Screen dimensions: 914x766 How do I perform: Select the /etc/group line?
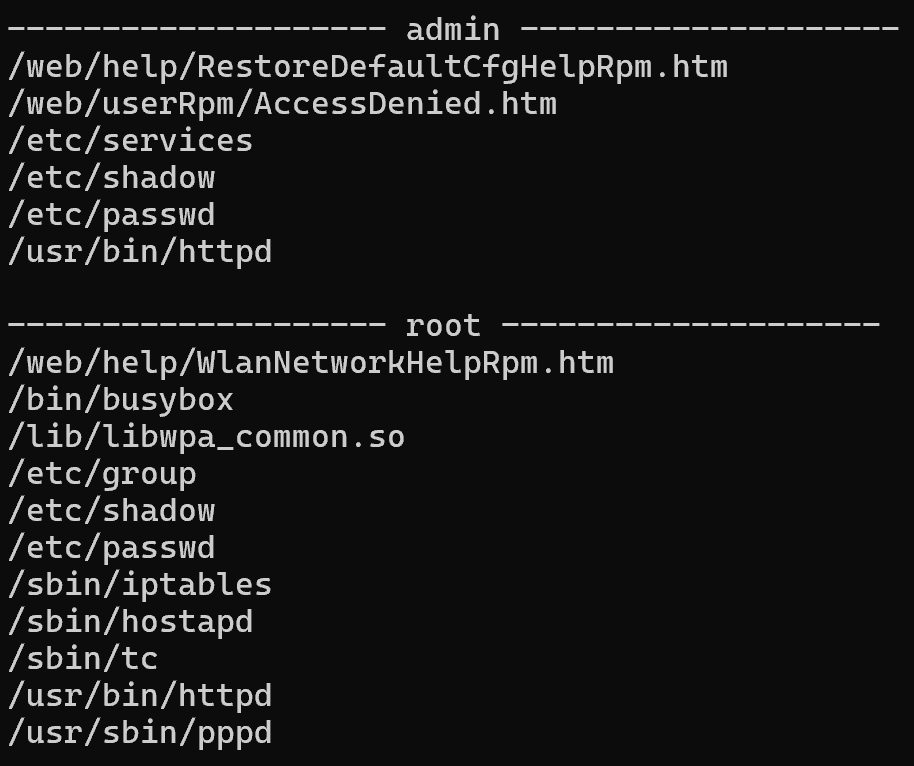(x=102, y=473)
